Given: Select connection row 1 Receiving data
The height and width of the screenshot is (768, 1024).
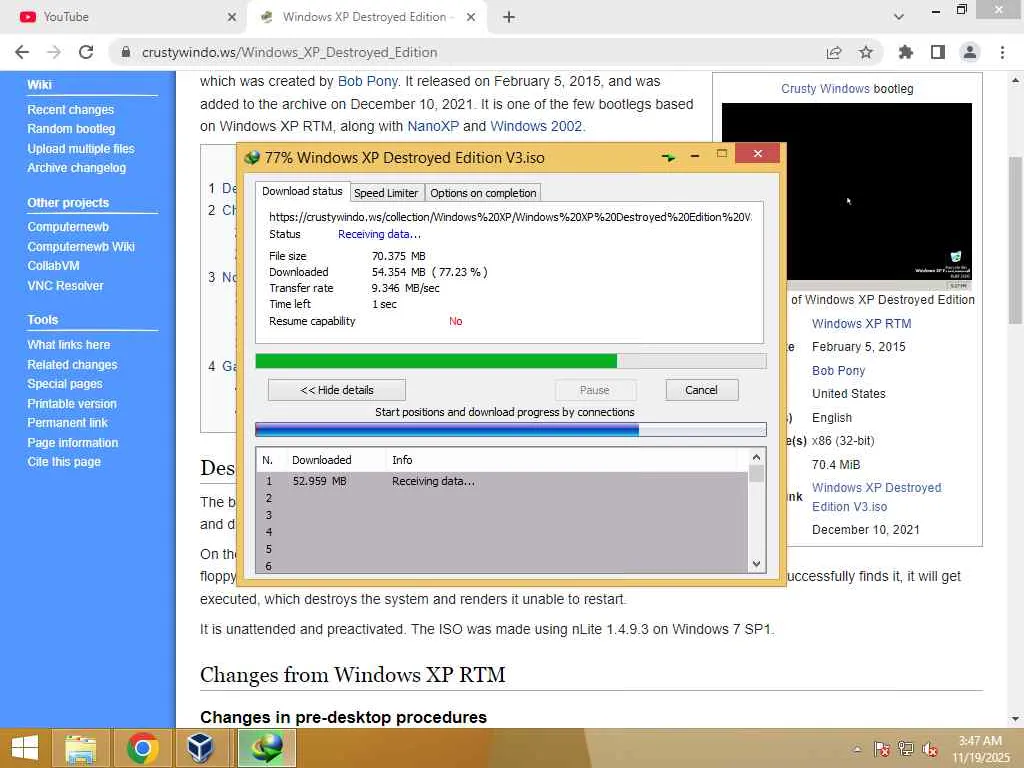Looking at the screenshot, I should tap(502, 481).
